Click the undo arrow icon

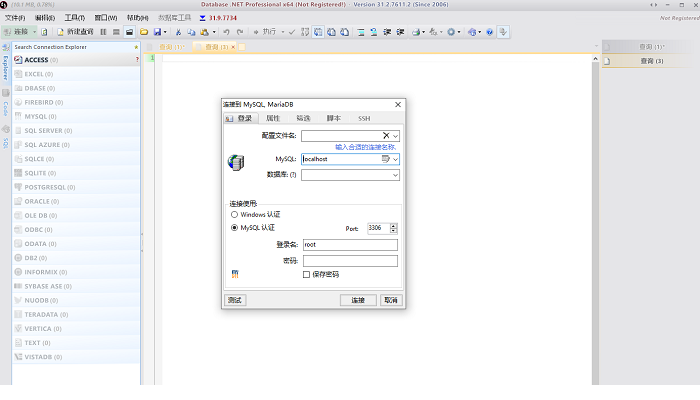point(226,32)
